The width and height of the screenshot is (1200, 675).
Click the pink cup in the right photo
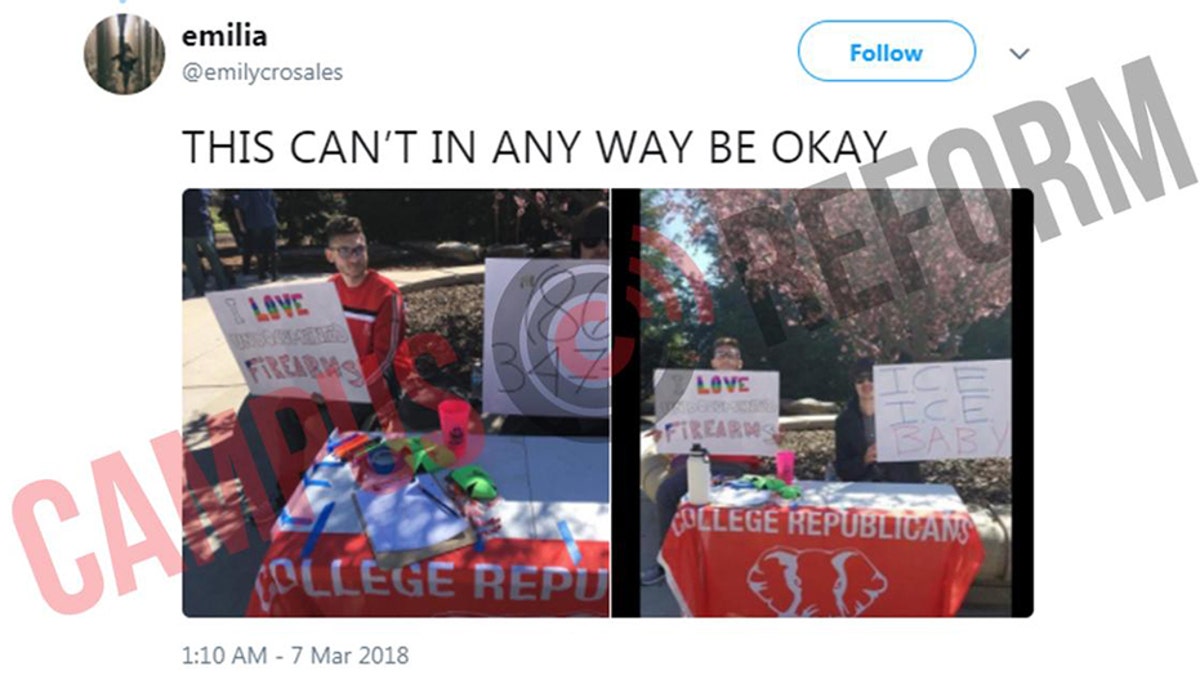point(785,467)
